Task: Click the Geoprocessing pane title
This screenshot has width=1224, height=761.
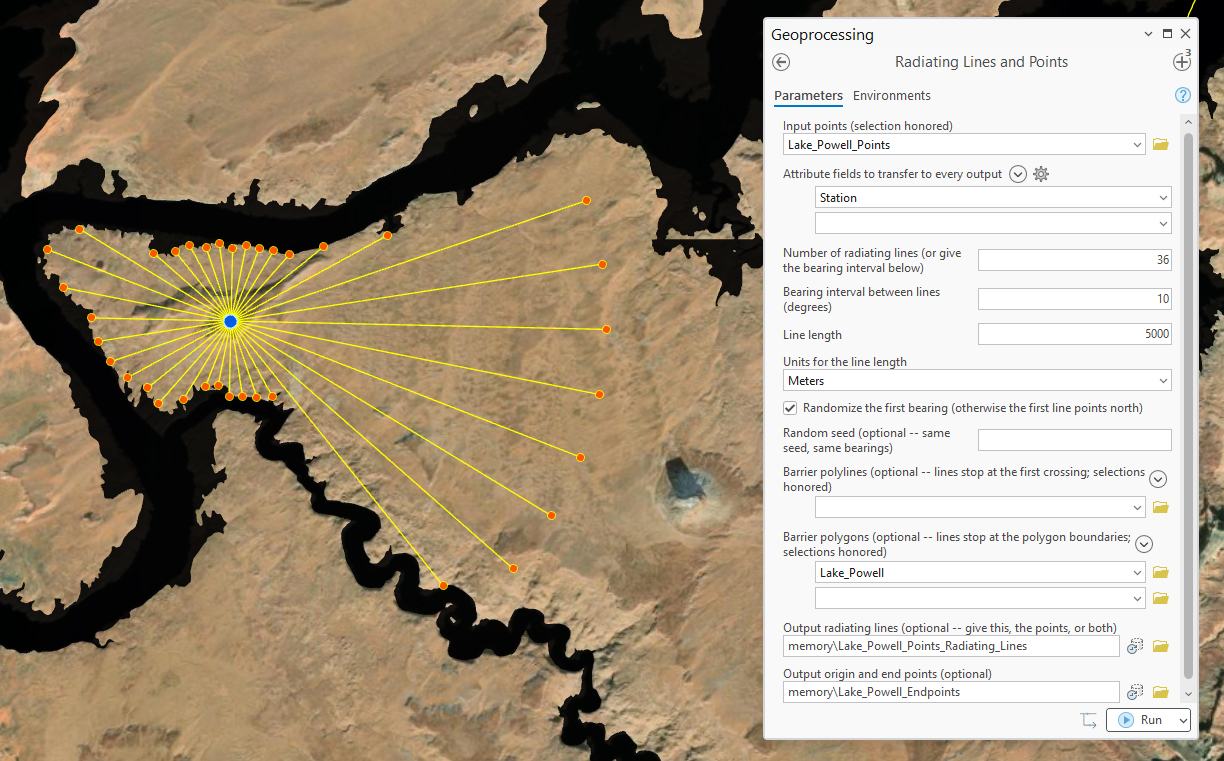Action: coord(822,35)
